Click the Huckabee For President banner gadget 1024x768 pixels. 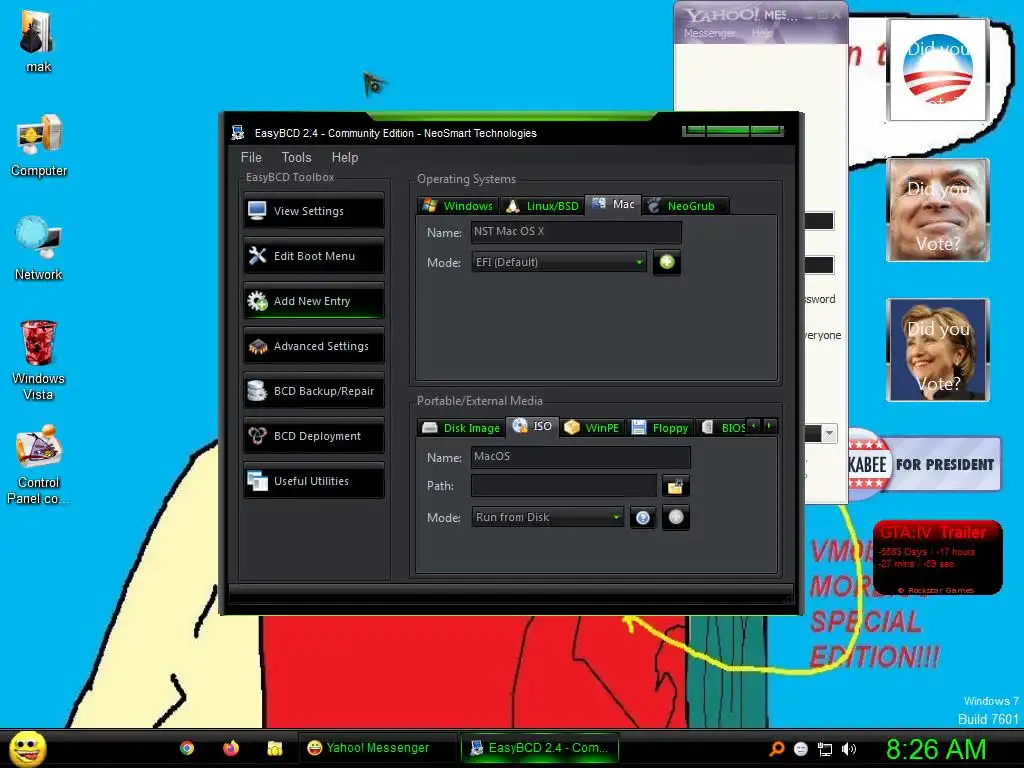point(925,464)
